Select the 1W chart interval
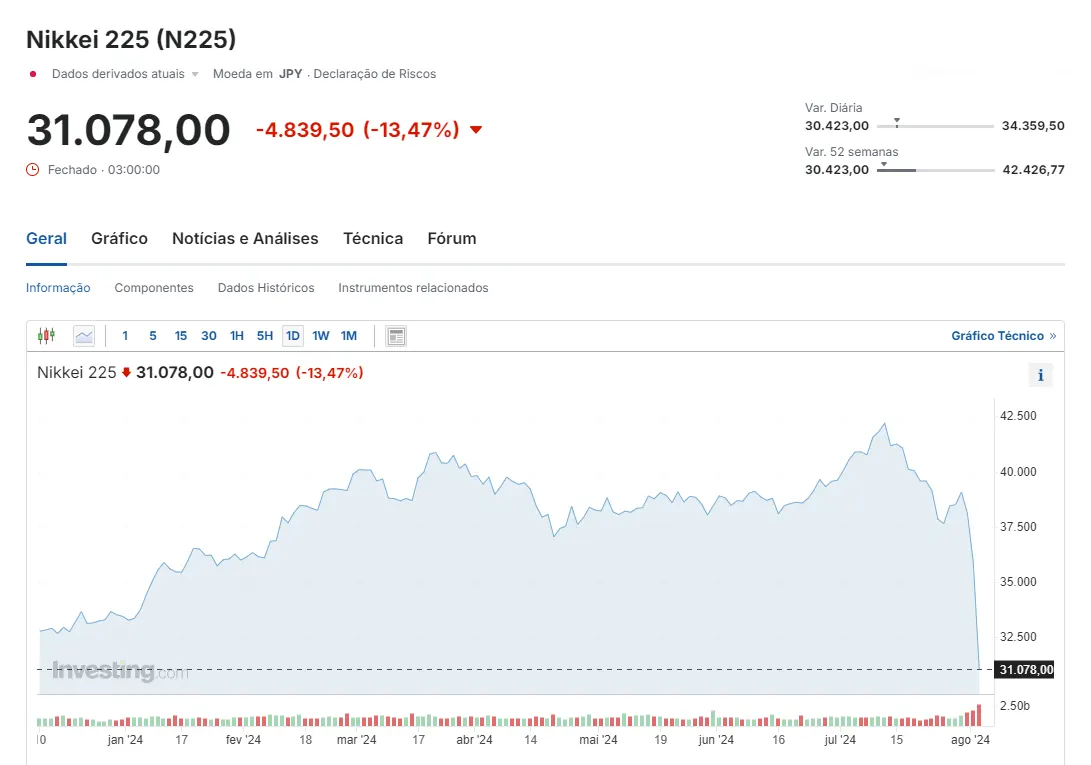The height and width of the screenshot is (765, 1091). pyautogui.click(x=321, y=336)
